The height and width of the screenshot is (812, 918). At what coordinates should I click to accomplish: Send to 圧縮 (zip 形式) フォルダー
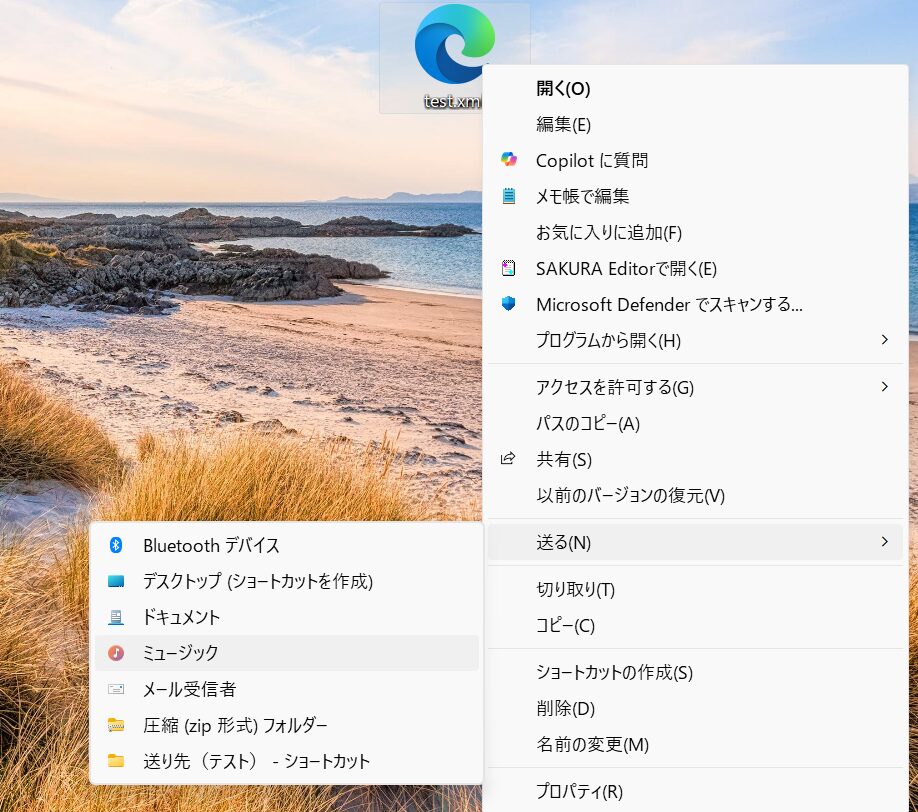click(x=287, y=725)
